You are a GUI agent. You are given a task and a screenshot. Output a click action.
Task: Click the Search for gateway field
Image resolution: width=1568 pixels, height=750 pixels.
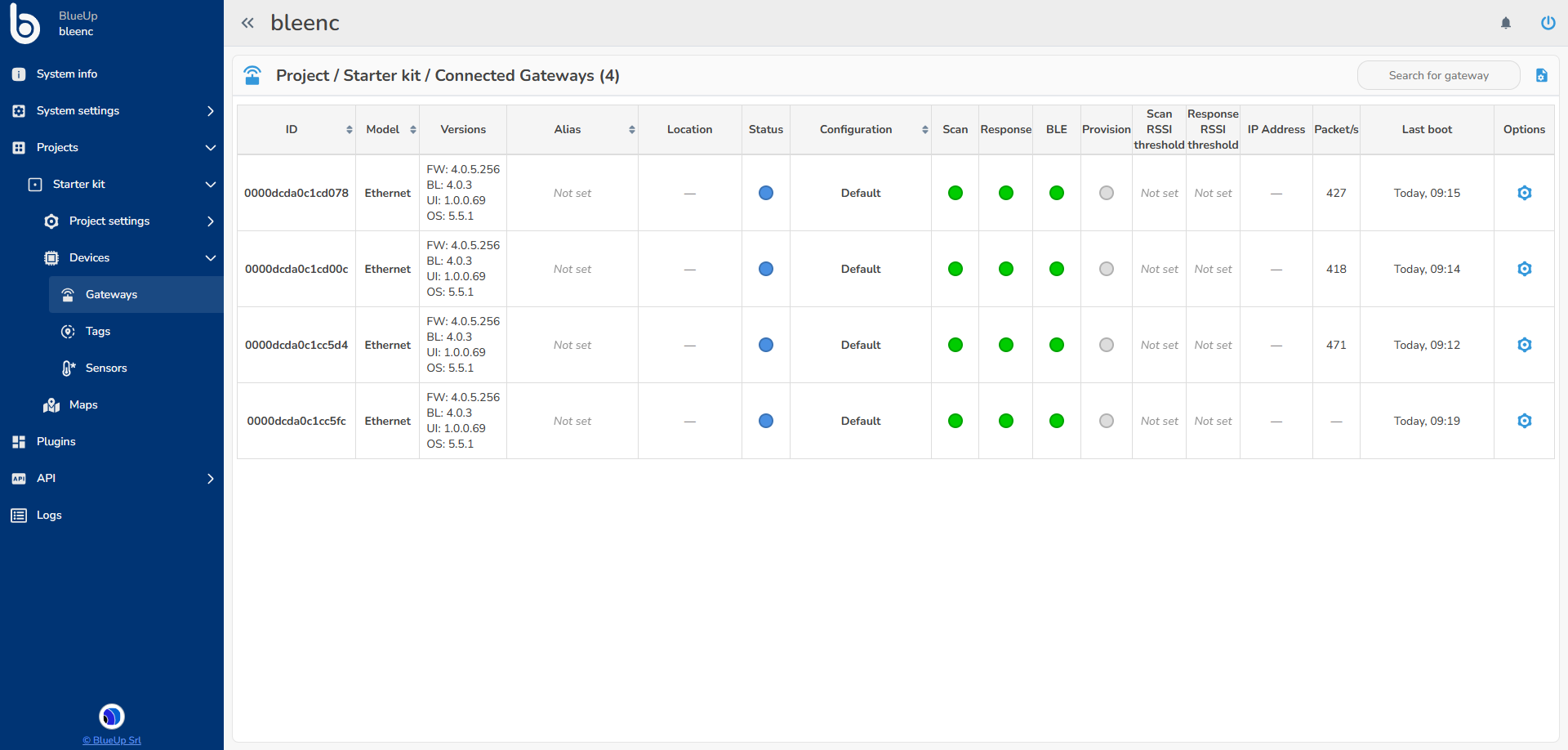(x=1438, y=75)
